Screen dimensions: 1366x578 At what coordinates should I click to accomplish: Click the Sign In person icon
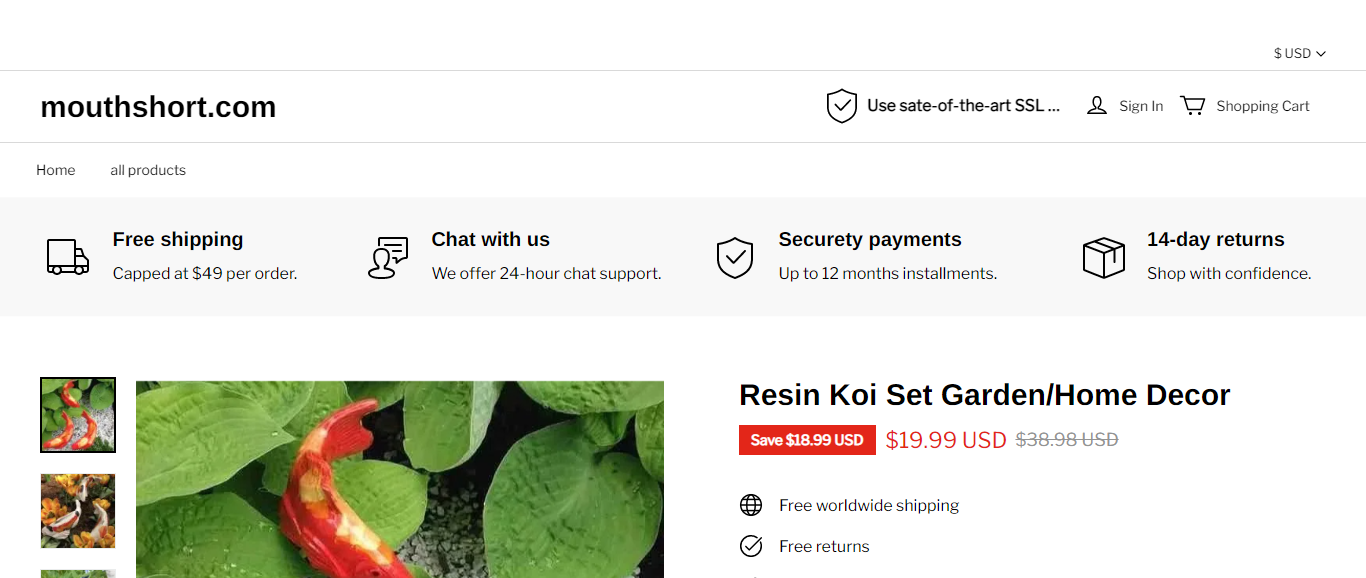point(1097,106)
